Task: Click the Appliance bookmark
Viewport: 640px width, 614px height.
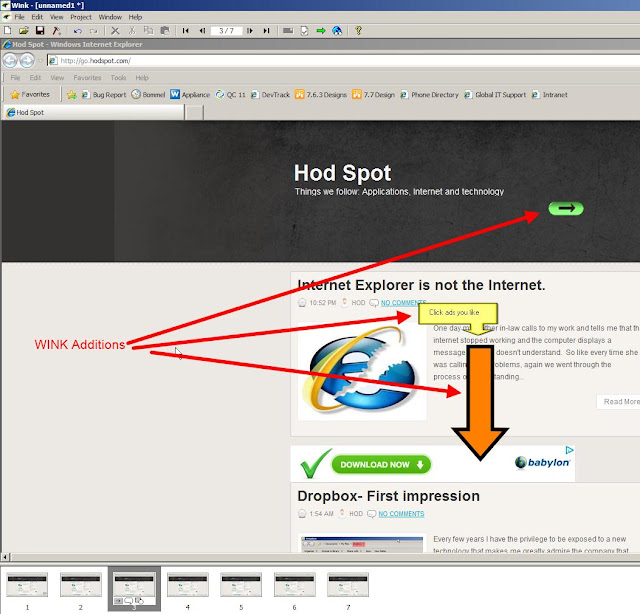Action: (190, 95)
